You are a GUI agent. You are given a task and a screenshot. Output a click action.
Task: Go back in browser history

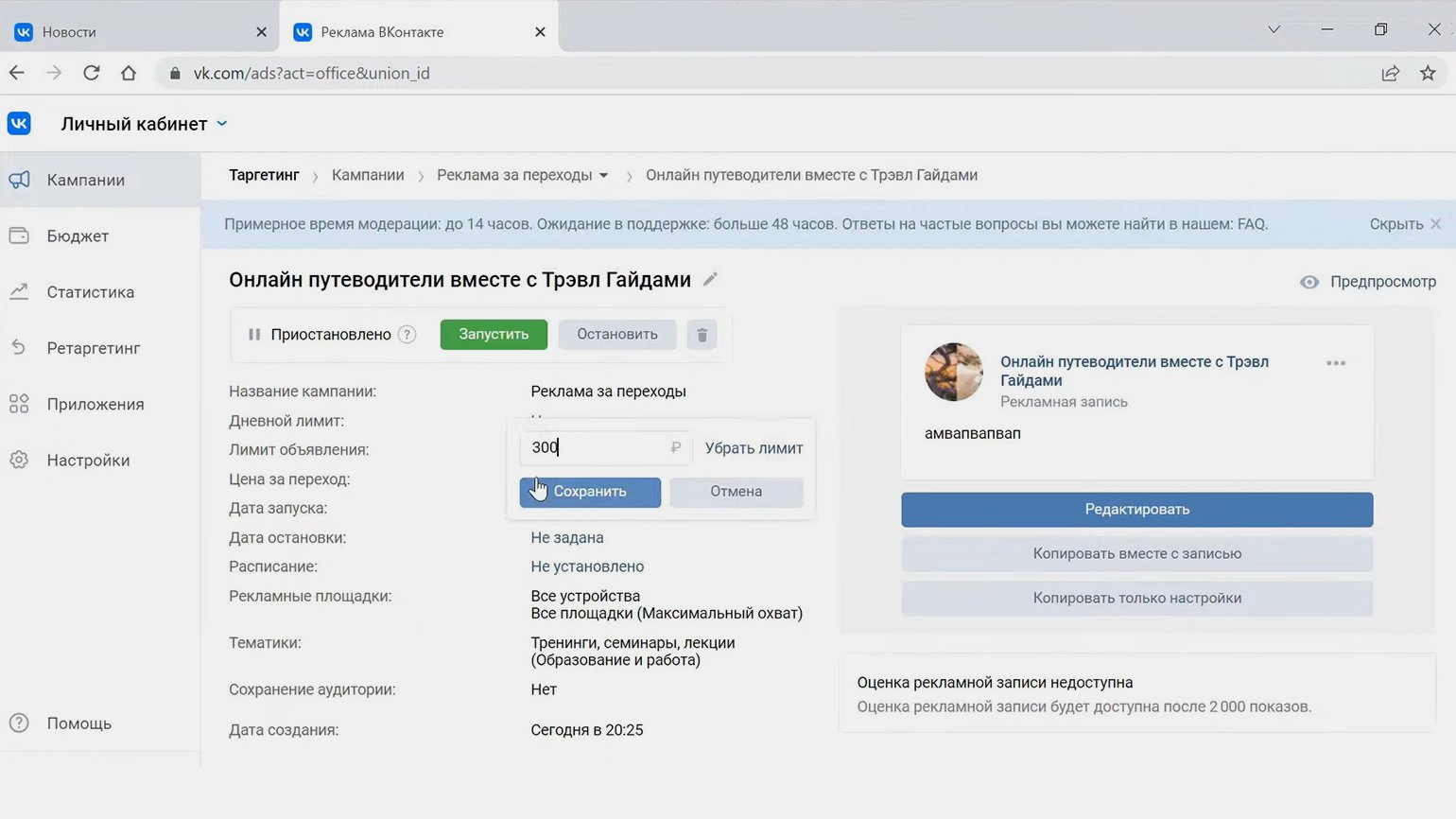point(17,73)
